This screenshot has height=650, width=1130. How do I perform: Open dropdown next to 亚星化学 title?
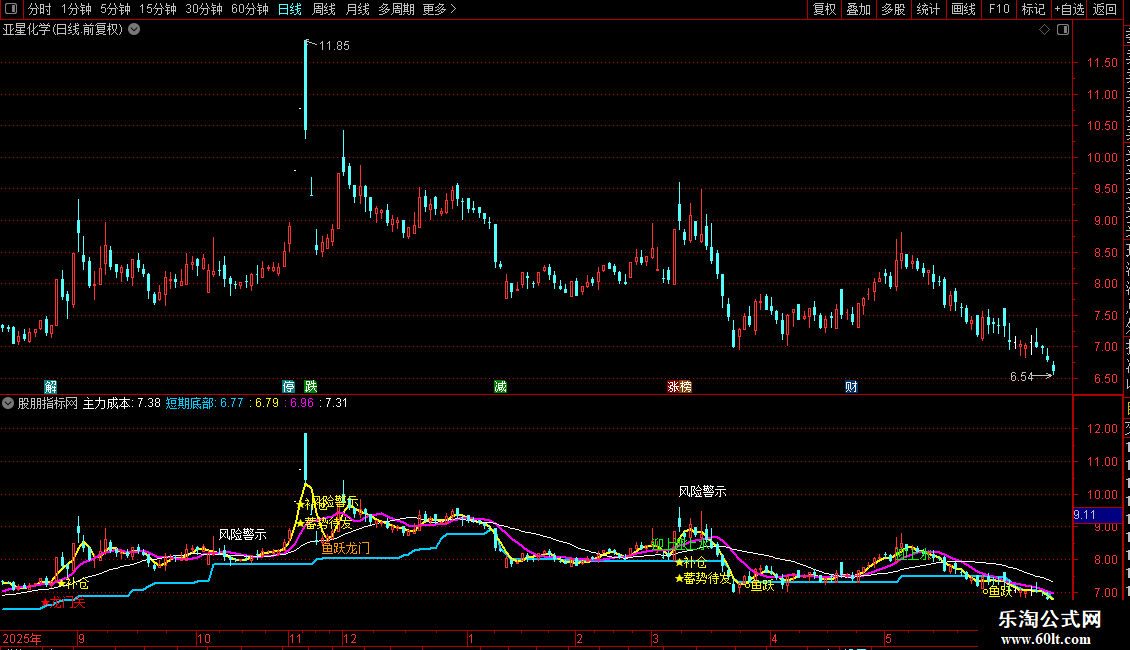click(x=134, y=30)
